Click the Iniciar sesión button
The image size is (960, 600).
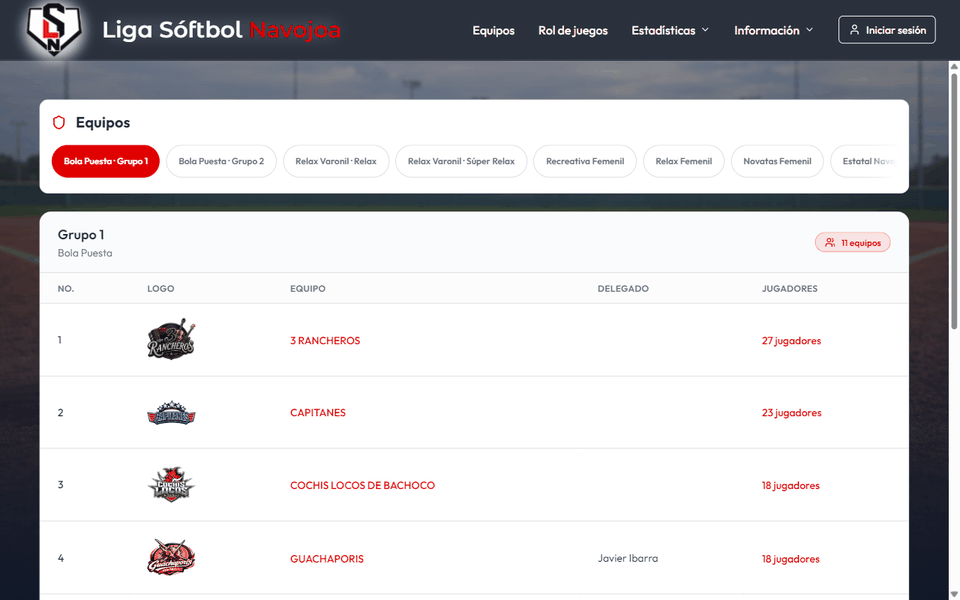coord(887,29)
